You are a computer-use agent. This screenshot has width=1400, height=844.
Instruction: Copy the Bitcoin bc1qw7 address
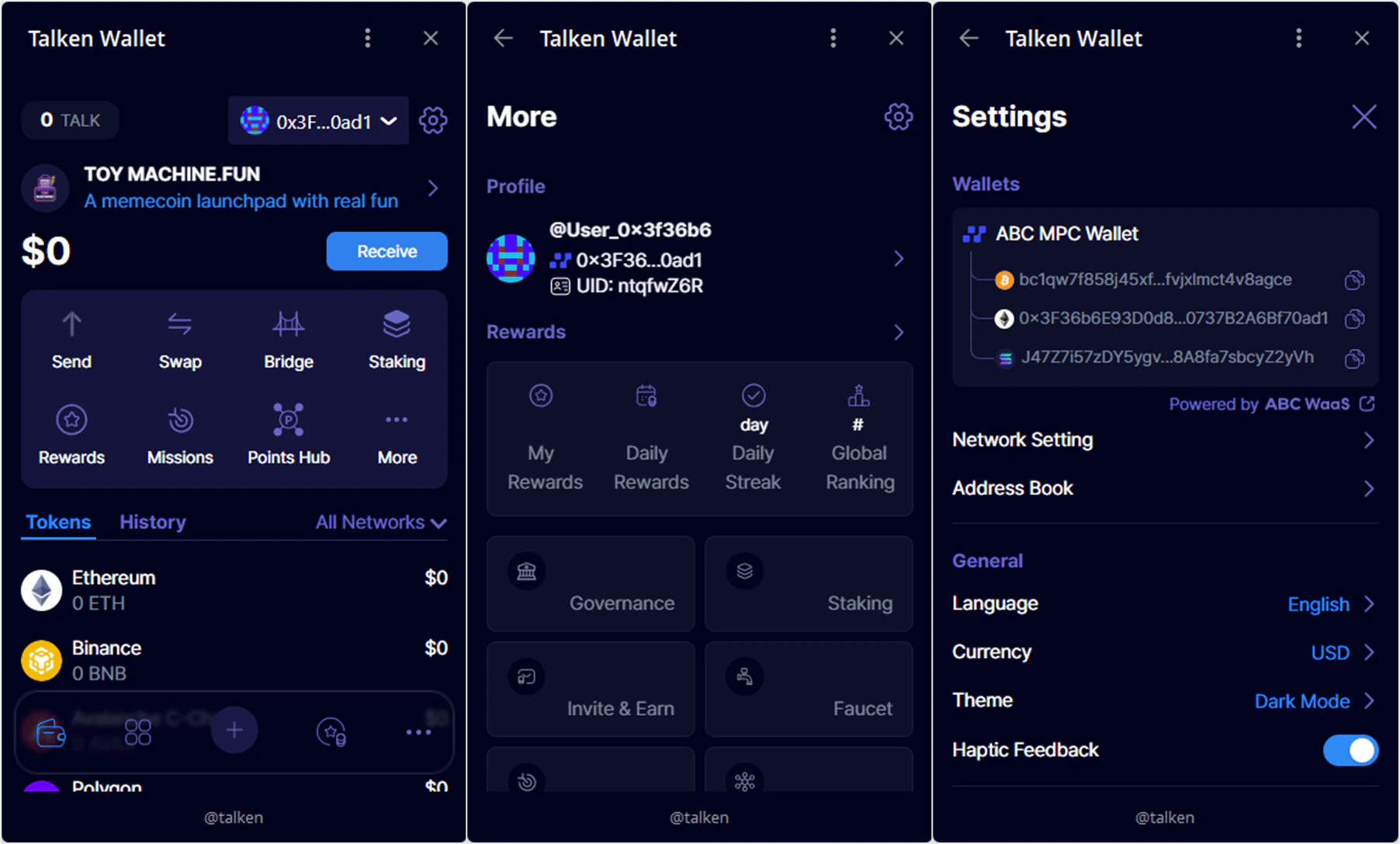(1354, 280)
